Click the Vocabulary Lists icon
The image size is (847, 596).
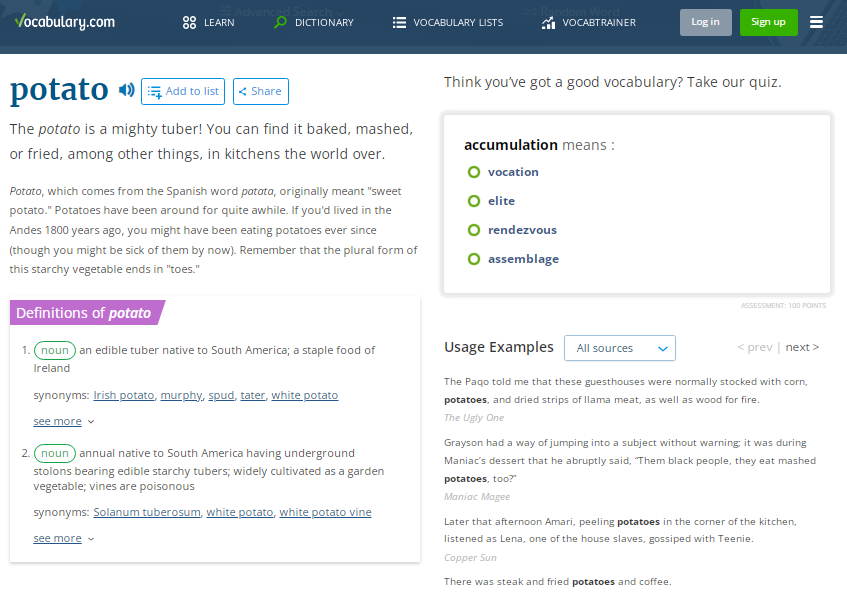point(399,22)
